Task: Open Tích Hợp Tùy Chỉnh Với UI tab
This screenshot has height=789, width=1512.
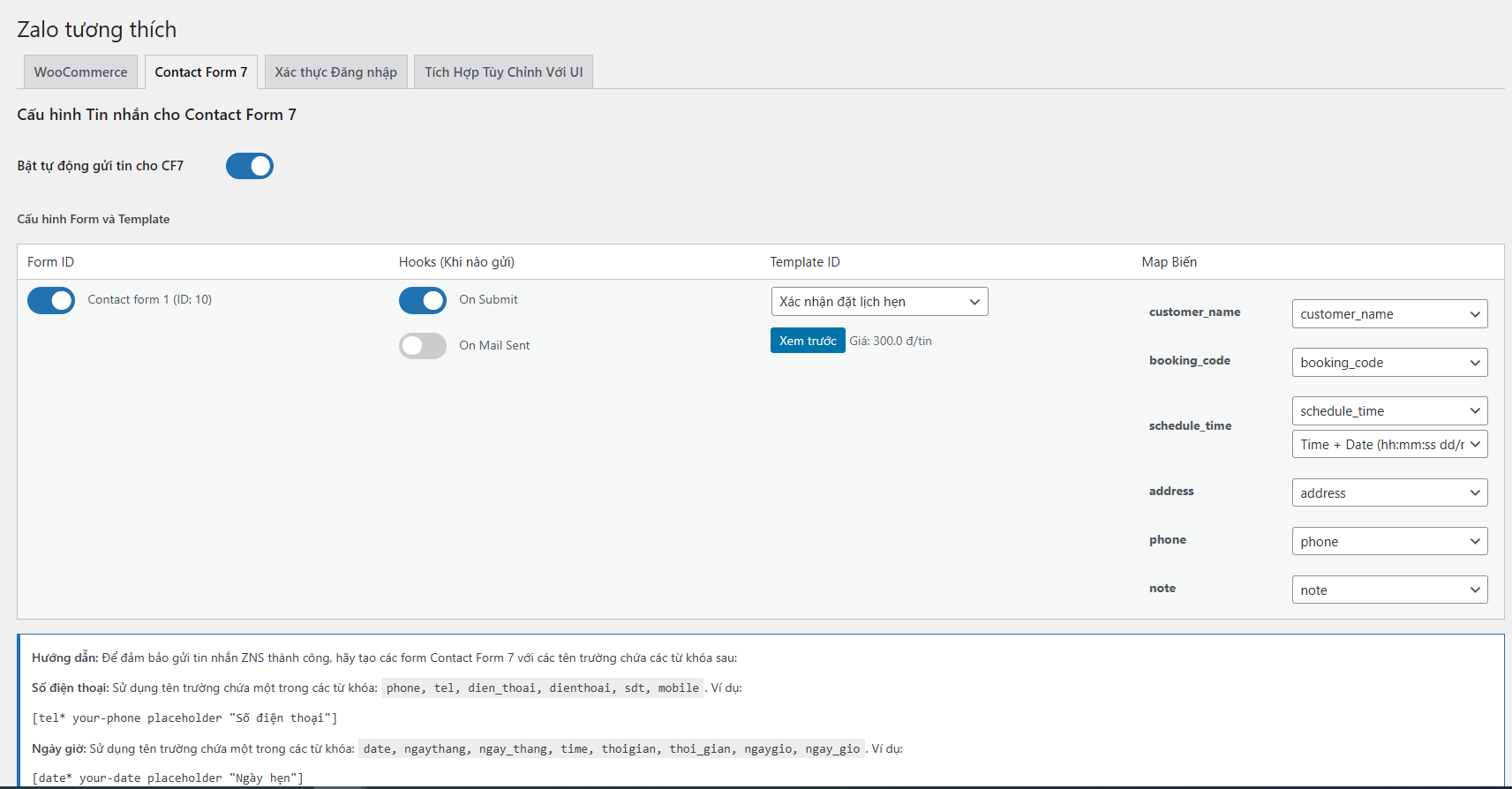Action: [503, 72]
